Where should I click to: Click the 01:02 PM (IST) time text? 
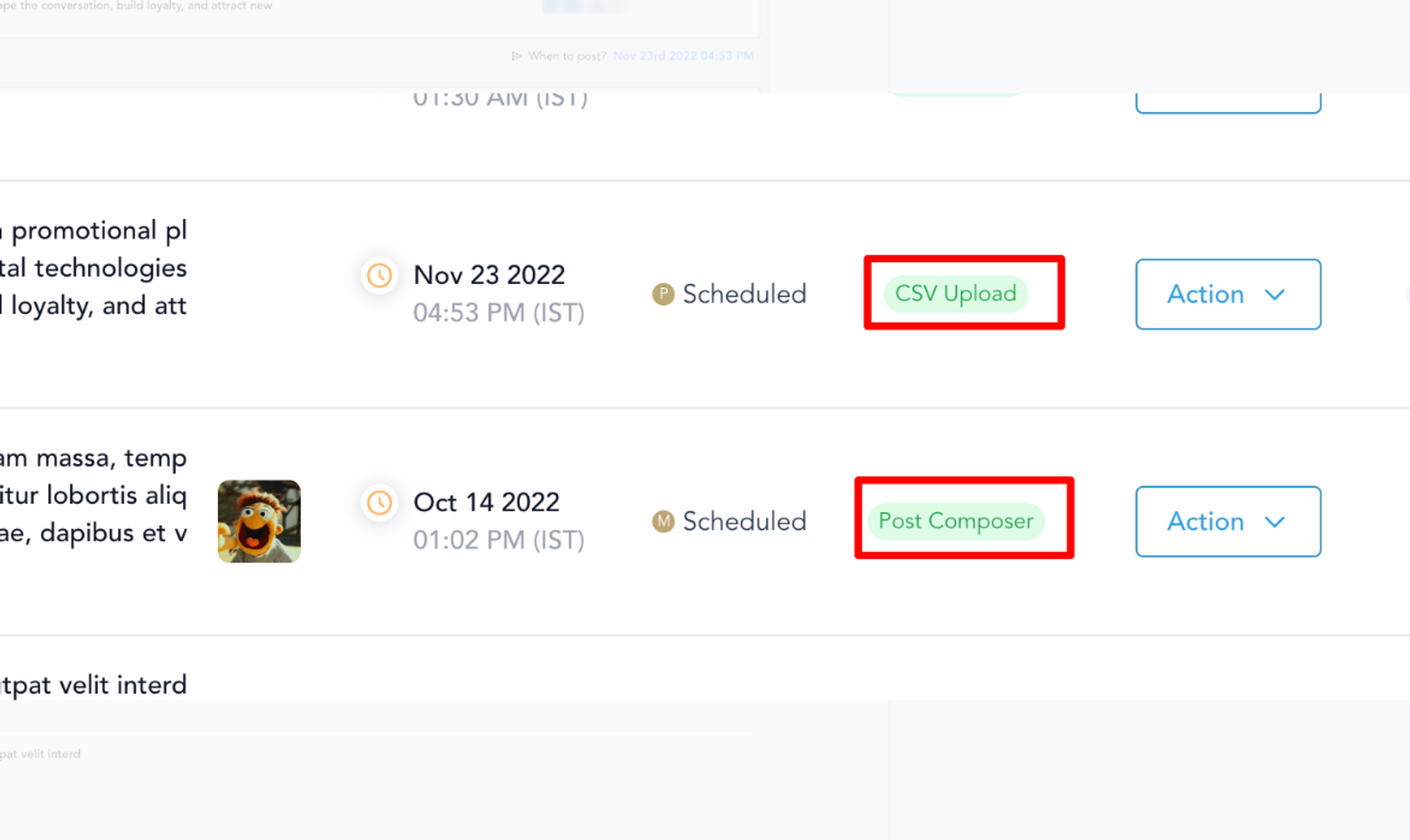[499, 541]
